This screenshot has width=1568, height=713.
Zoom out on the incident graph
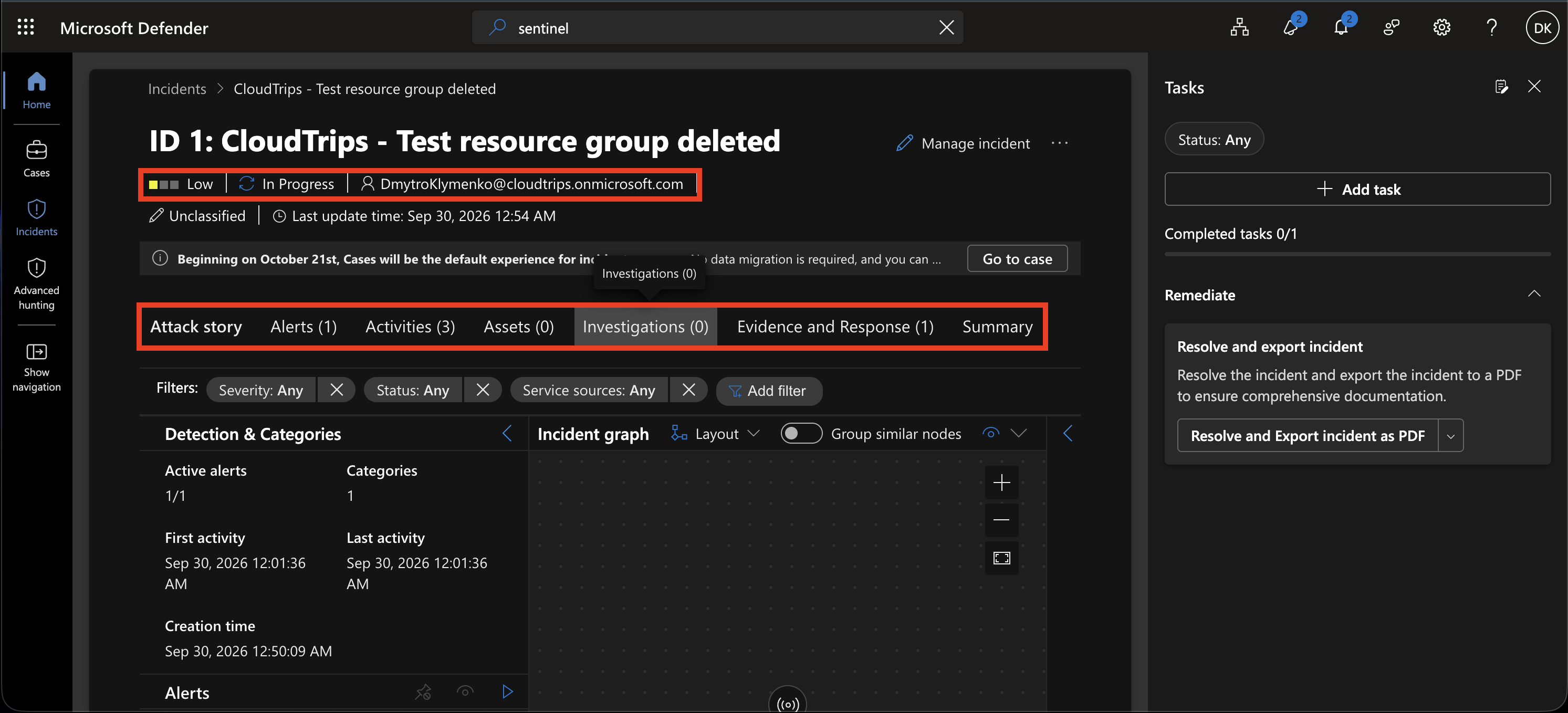point(1001,520)
